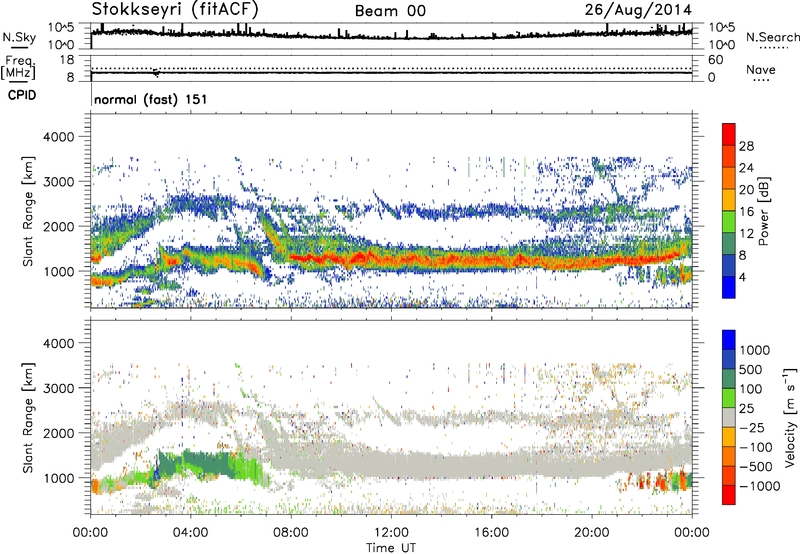Viewport: 800px width, 554px height.
Task: Click 'Slant Range [km]' label of velocity panel
Action: pyautogui.click(x=28, y=417)
